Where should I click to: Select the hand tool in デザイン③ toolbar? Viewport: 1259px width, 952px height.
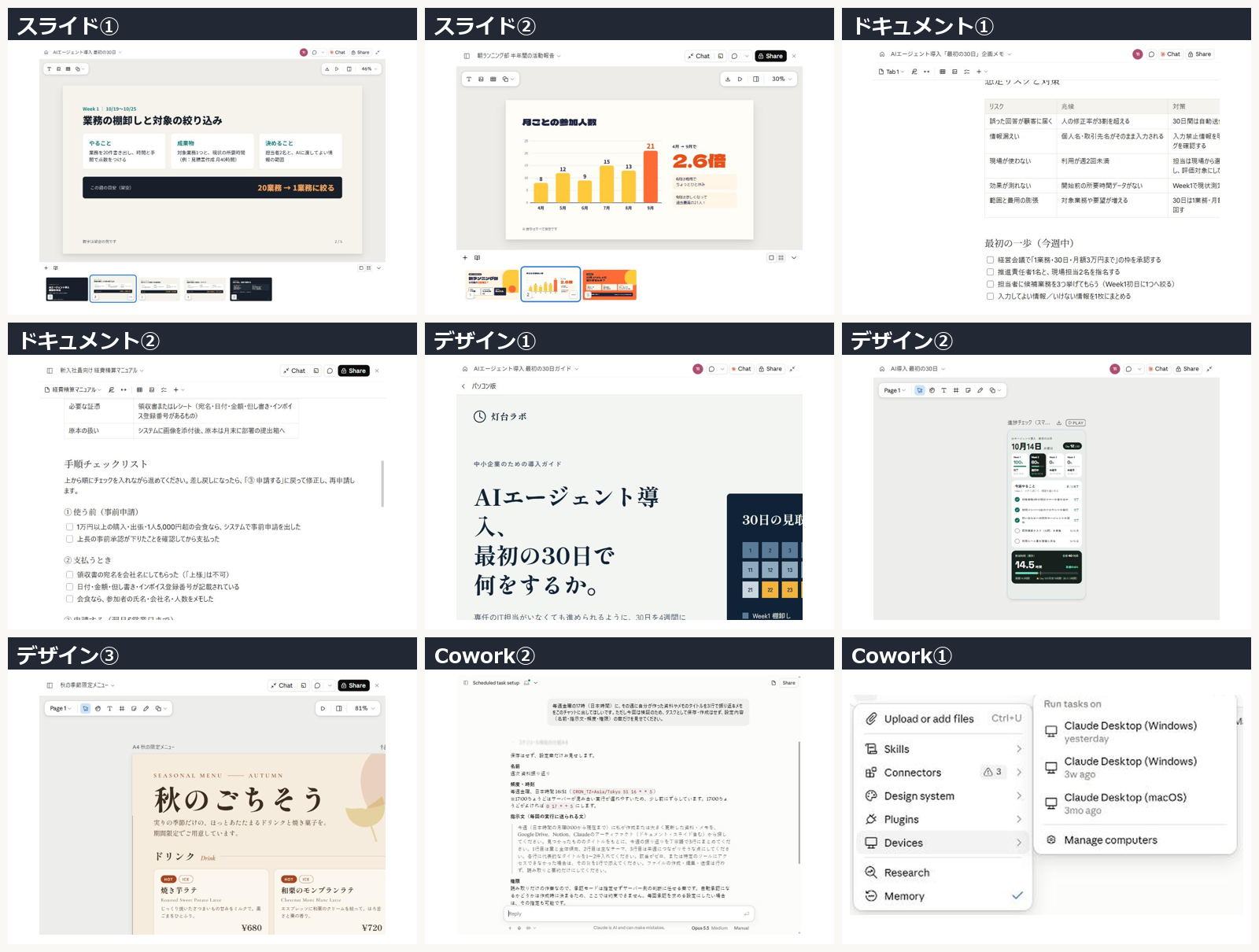pos(98,708)
